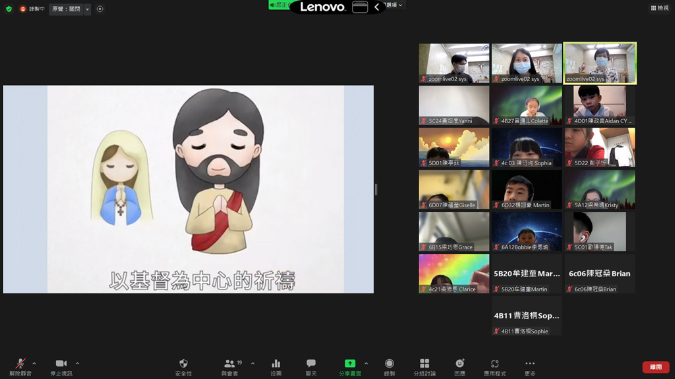The height and width of the screenshot is (379, 675).
Task: Expand share screen options arrow
Action: [x=366, y=363]
